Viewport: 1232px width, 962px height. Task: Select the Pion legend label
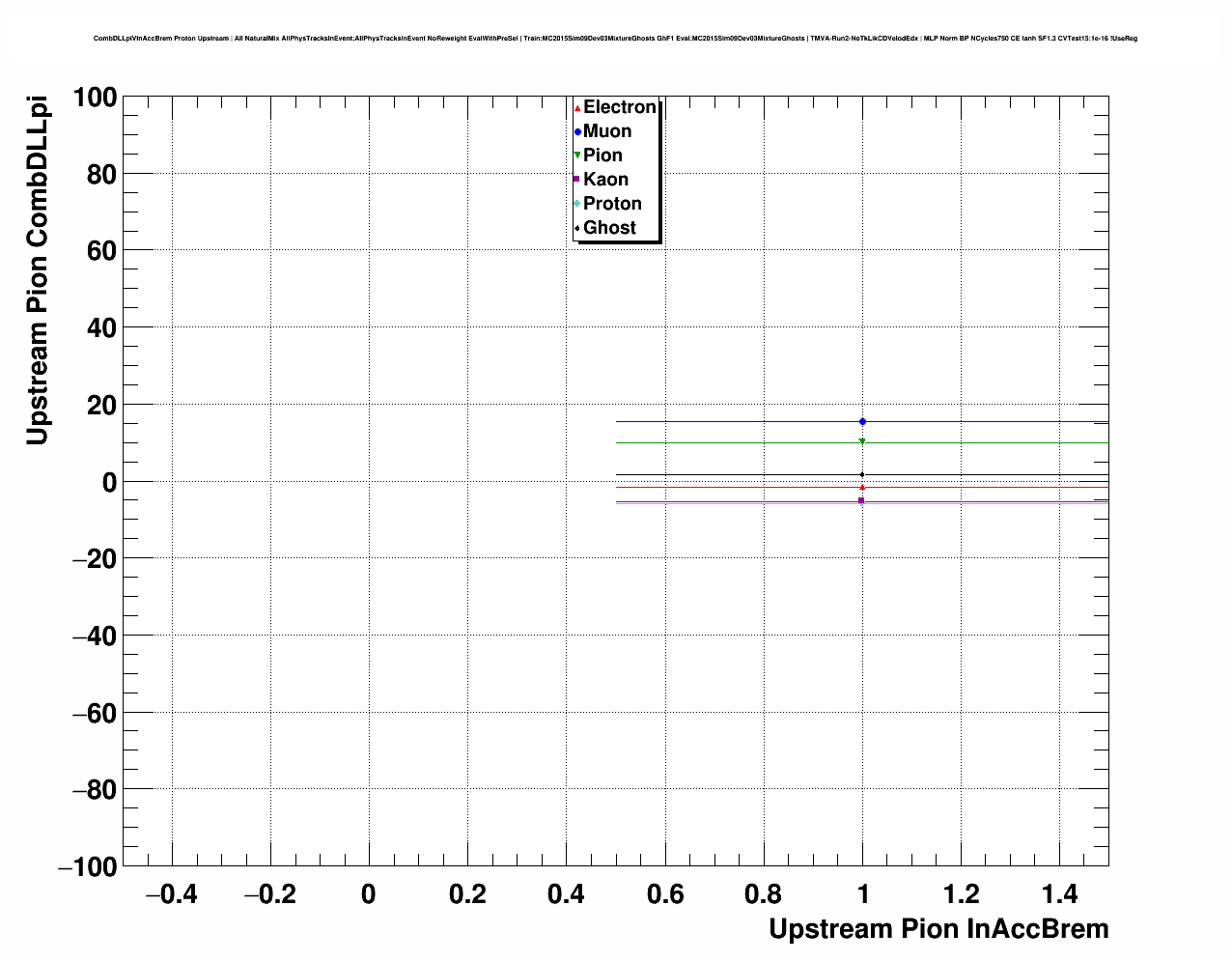(602, 156)
